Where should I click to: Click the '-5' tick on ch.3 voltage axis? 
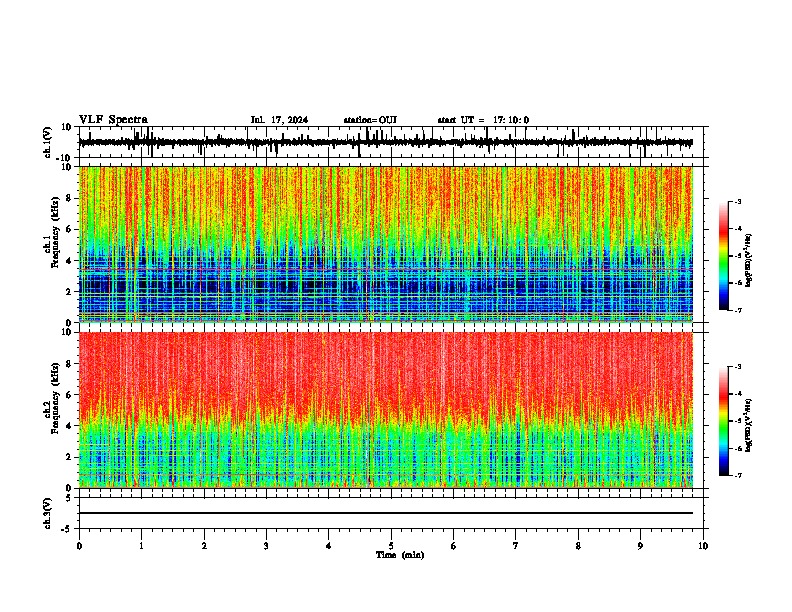click(x=68, y=529)
